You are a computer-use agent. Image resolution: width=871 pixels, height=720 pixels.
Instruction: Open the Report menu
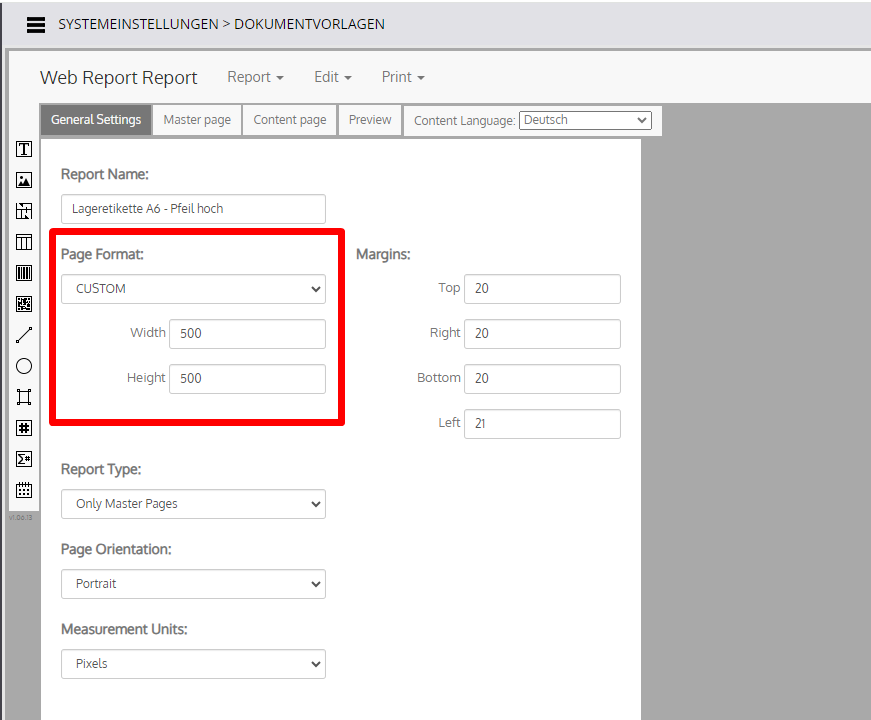255,77
